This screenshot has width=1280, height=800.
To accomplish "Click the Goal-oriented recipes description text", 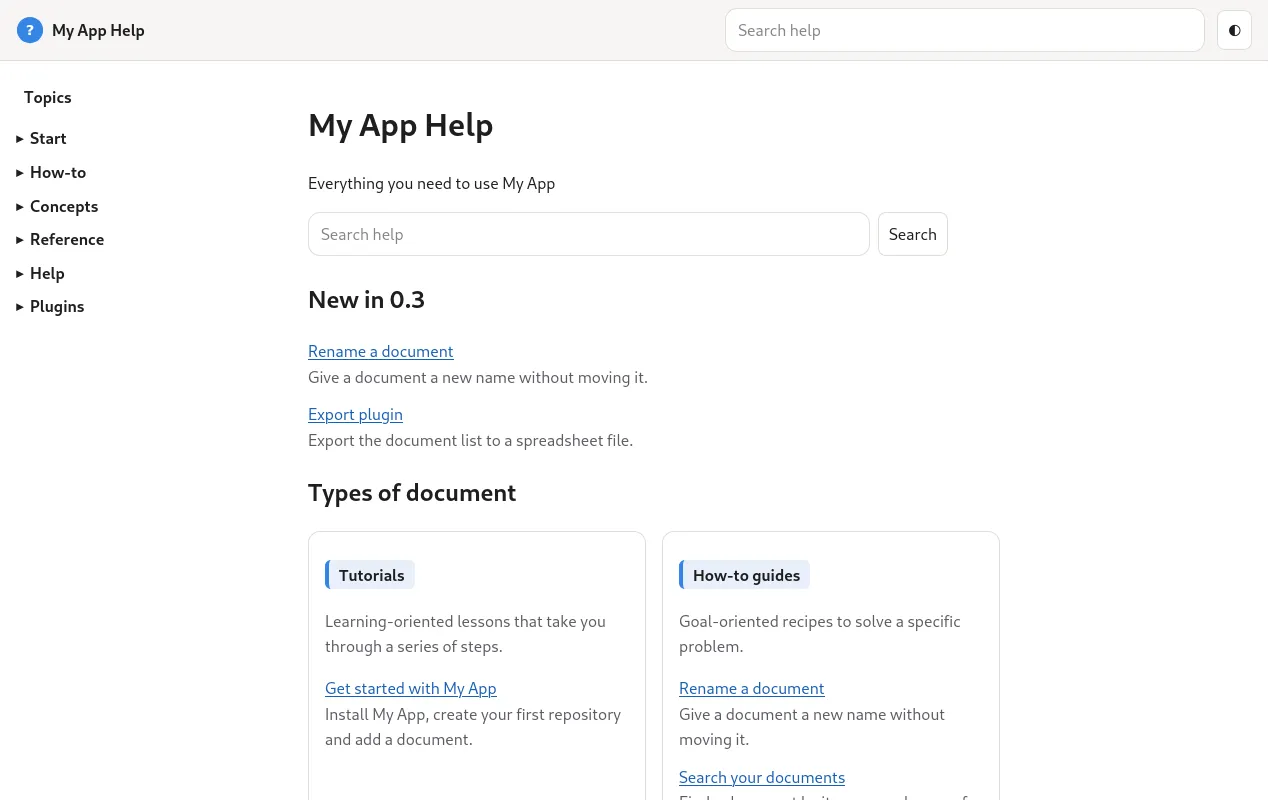I will (x=819, y=634).
